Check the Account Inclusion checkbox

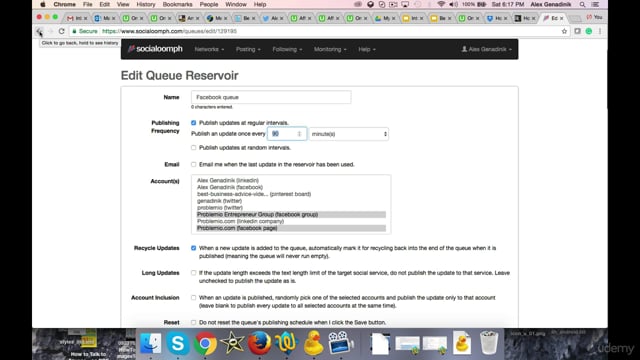193,298
